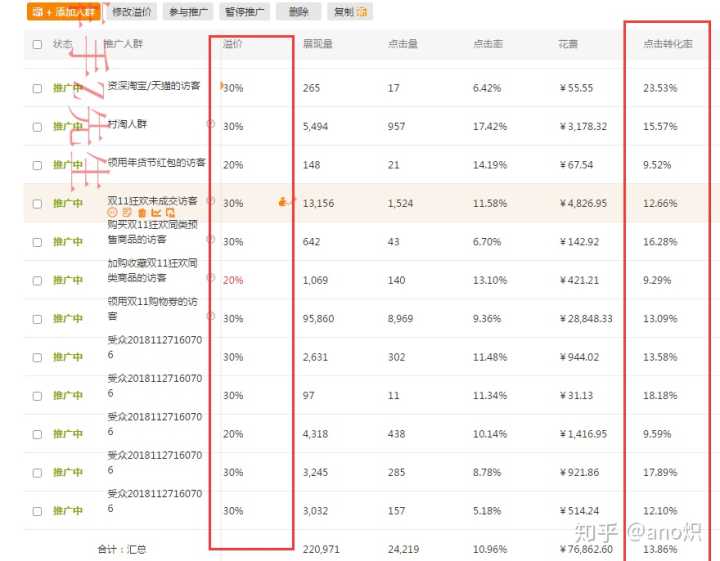The image size is (720, 561).
Task: Click the delete trash icon in highlighted row
Action: (141, 213)
